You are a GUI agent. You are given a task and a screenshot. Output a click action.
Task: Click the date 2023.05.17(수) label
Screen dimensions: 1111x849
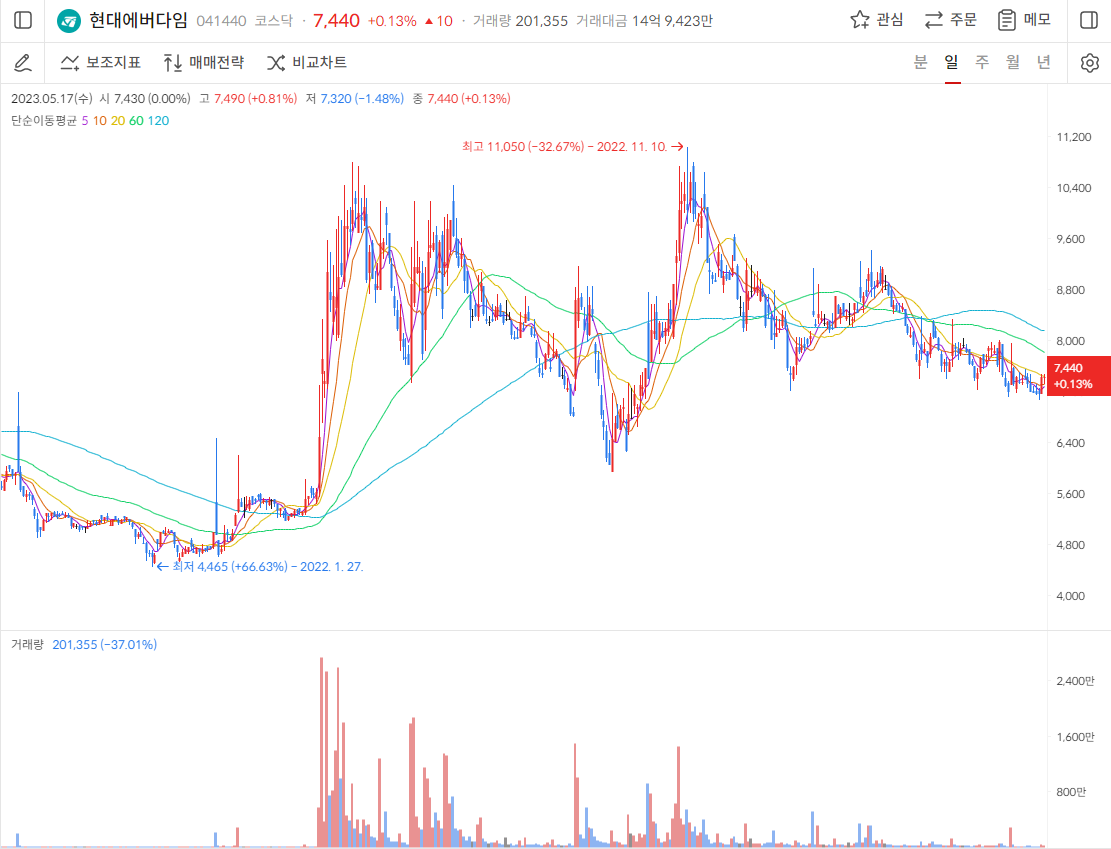(x=52, y=99)
